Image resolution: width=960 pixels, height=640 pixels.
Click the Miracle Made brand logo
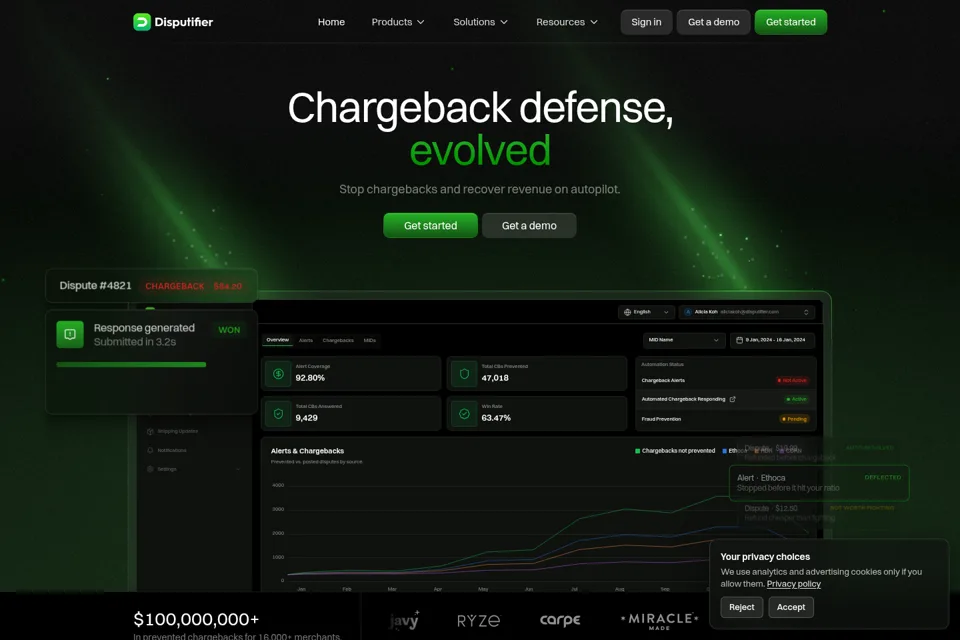pos(659,620)
